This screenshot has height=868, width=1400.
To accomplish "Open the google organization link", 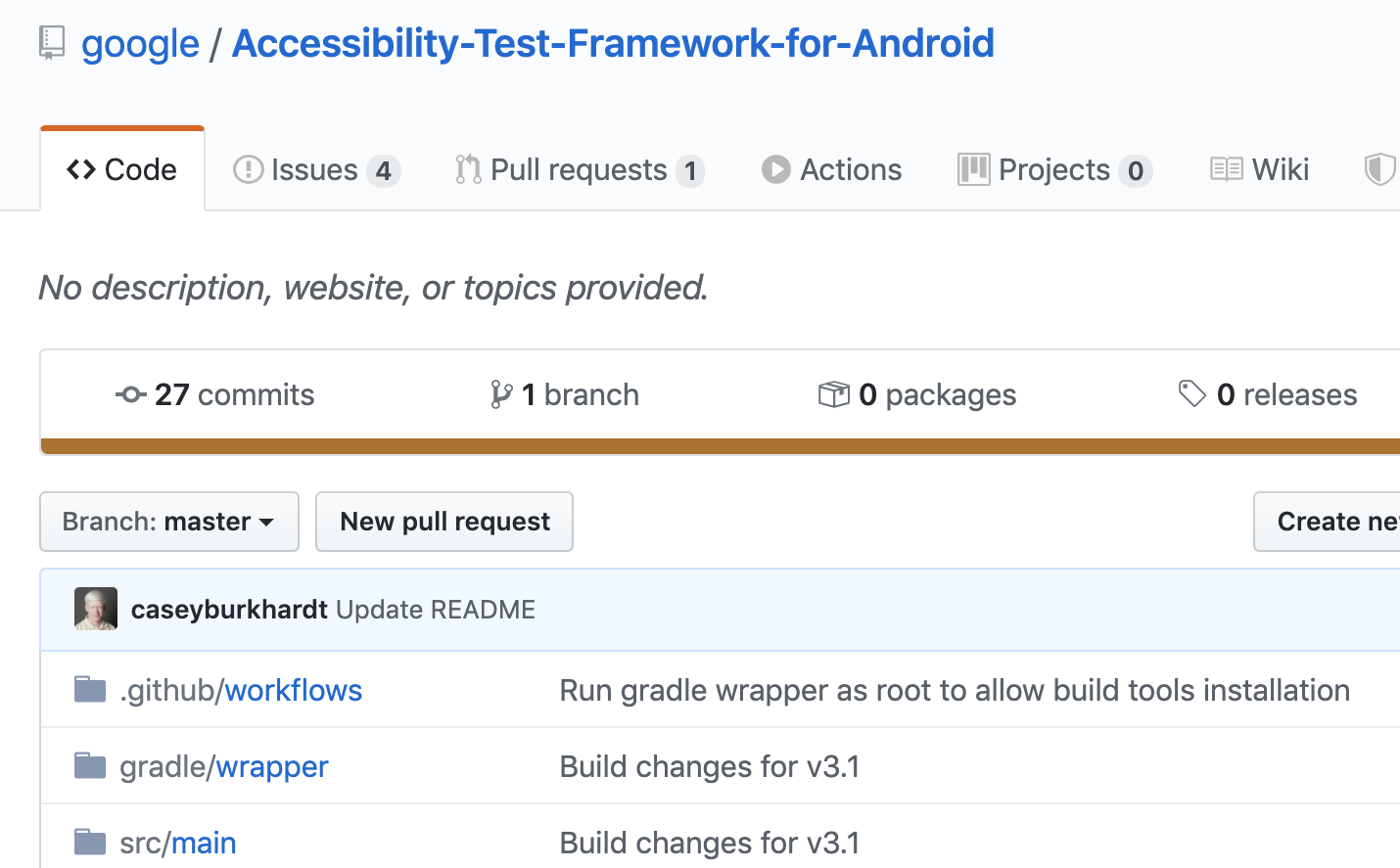I will (140, 42).
